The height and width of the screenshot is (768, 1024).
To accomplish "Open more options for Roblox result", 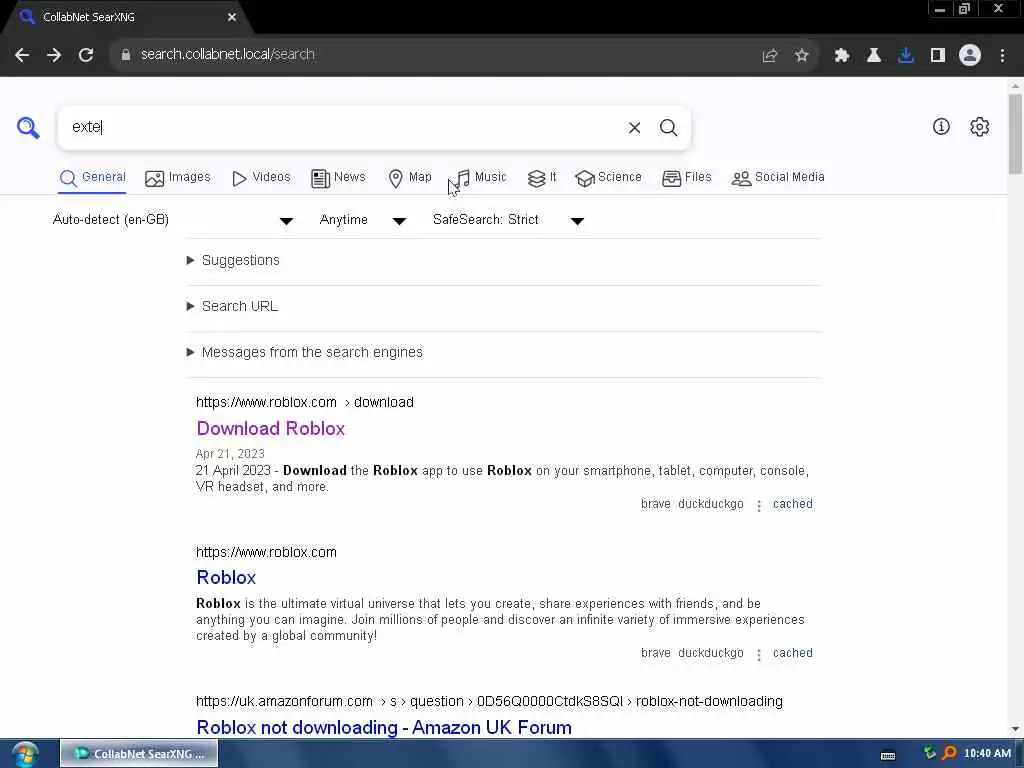I will coord(758,654).
